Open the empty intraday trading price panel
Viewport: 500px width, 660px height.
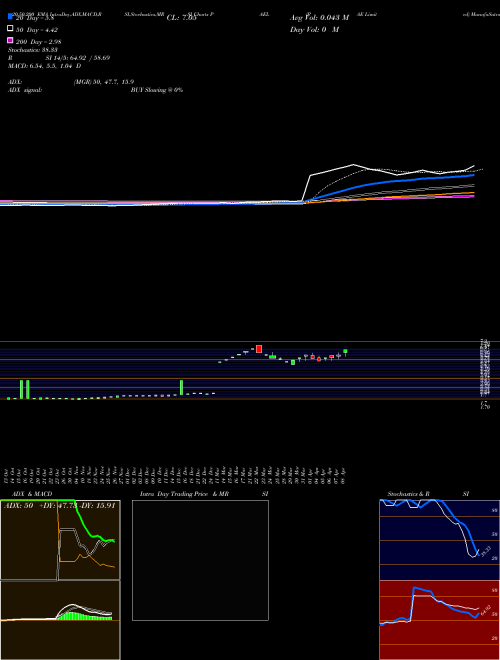(x=200, y=560)
